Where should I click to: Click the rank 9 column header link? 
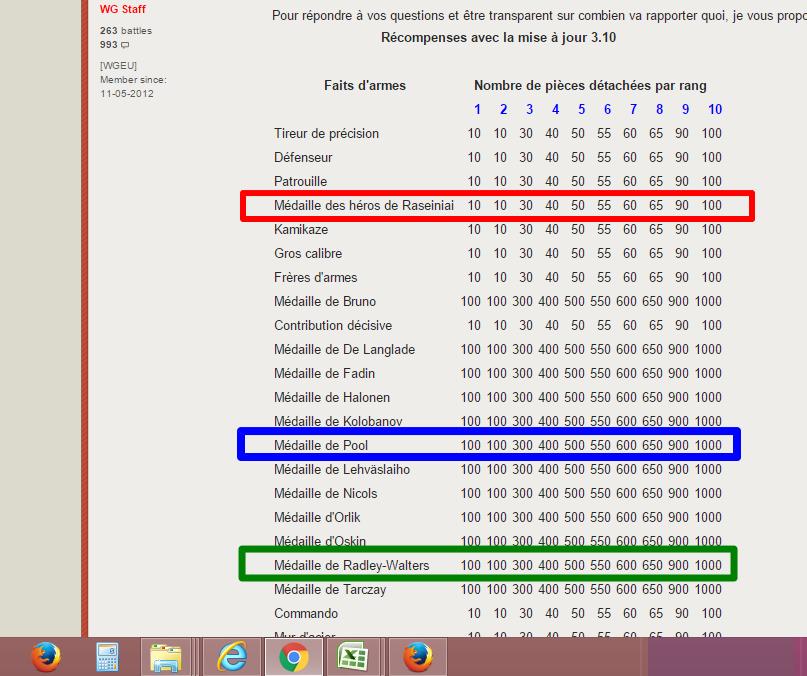[685, 109]
